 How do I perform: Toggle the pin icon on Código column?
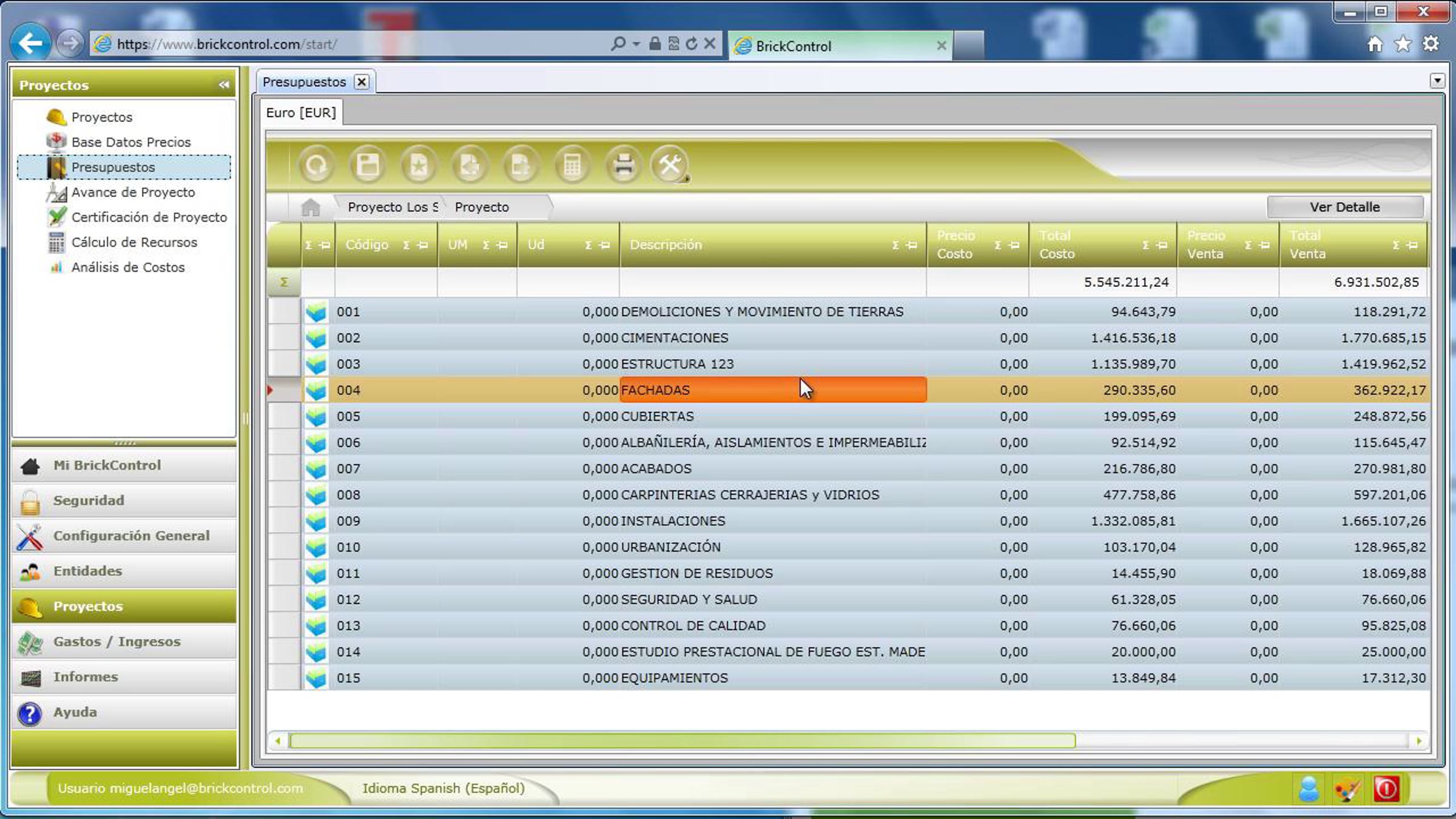(423, 245)
